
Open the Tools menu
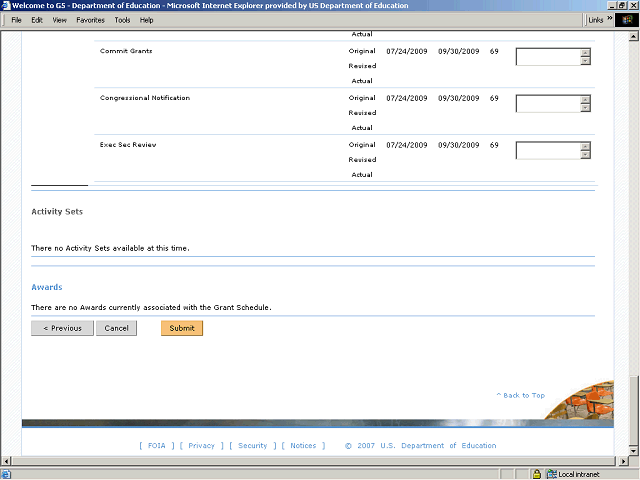click(122, 20)
